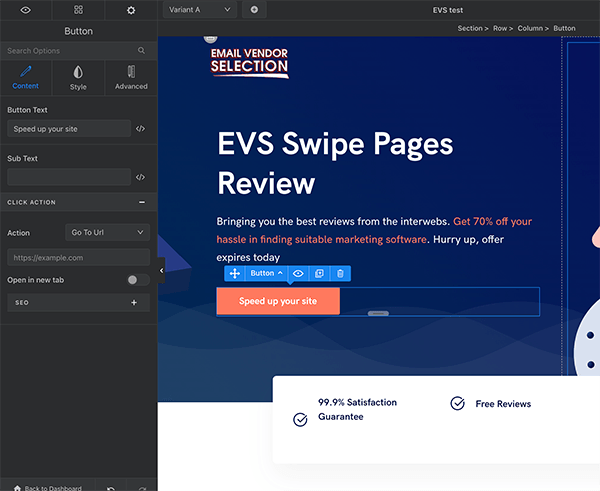Screen dimensions: 600x491
Task: Toggle Open in new tab switch
Action: tap(138, 280)
